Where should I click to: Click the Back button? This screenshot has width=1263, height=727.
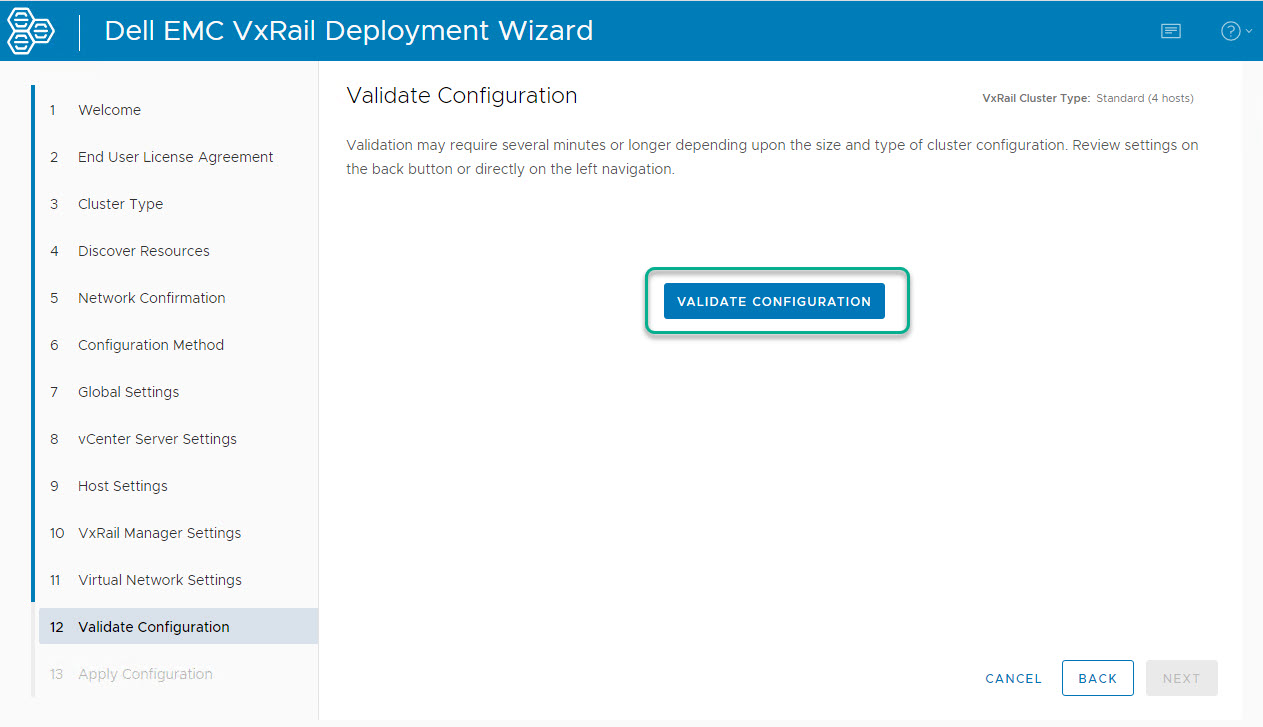point(1097,678)
